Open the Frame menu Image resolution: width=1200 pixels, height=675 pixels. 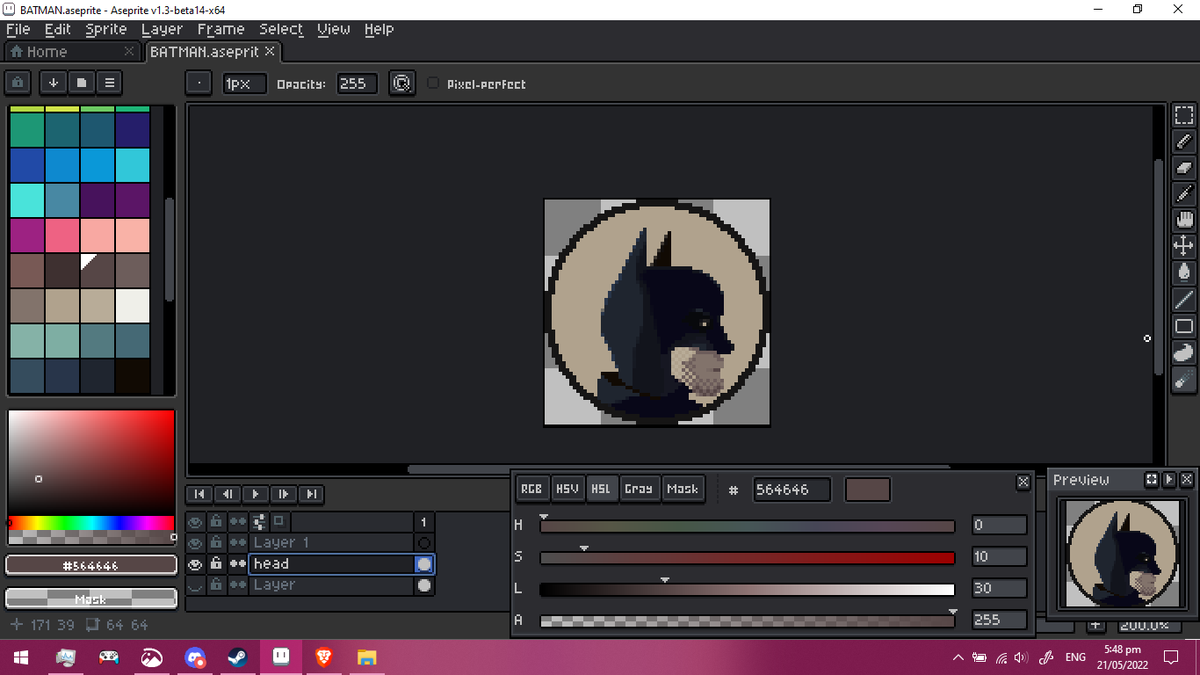coord(220,29)
